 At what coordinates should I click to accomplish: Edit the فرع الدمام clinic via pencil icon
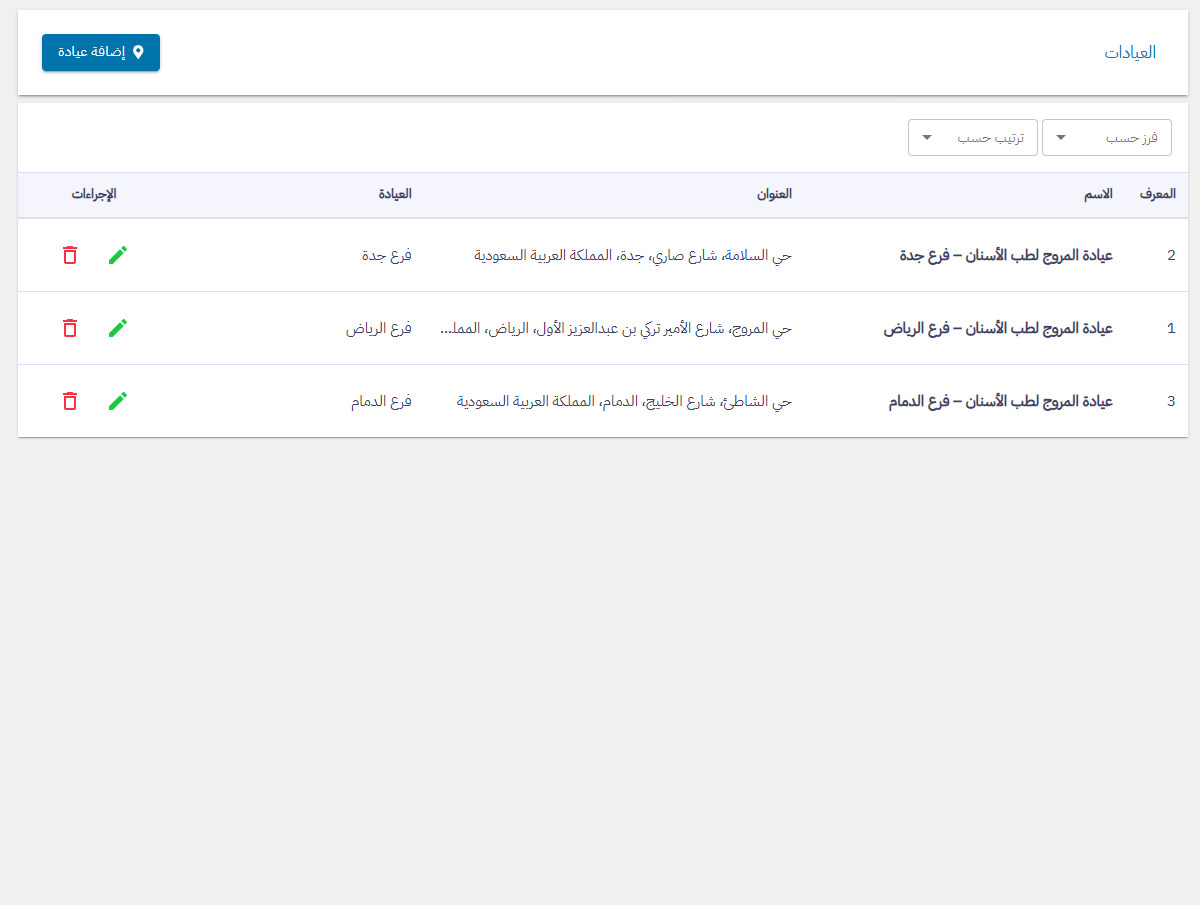pyautogui.click(x=118, y=401)
